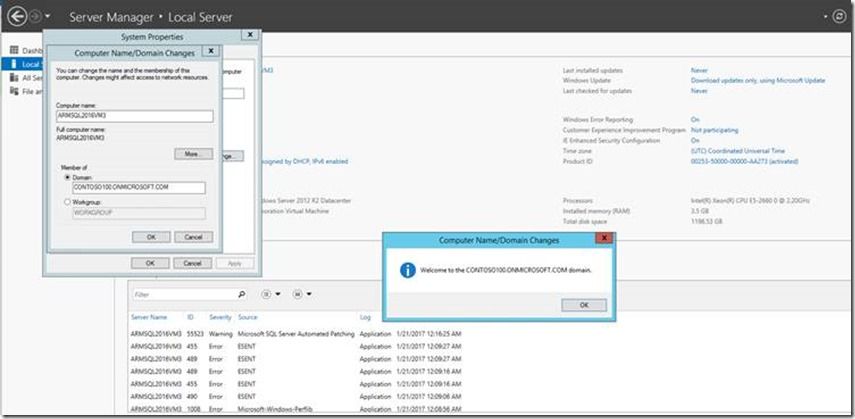Click IE Enhanced Security Configuration 'On' link
Screen dimensions: 855x419
pos(695,141)
